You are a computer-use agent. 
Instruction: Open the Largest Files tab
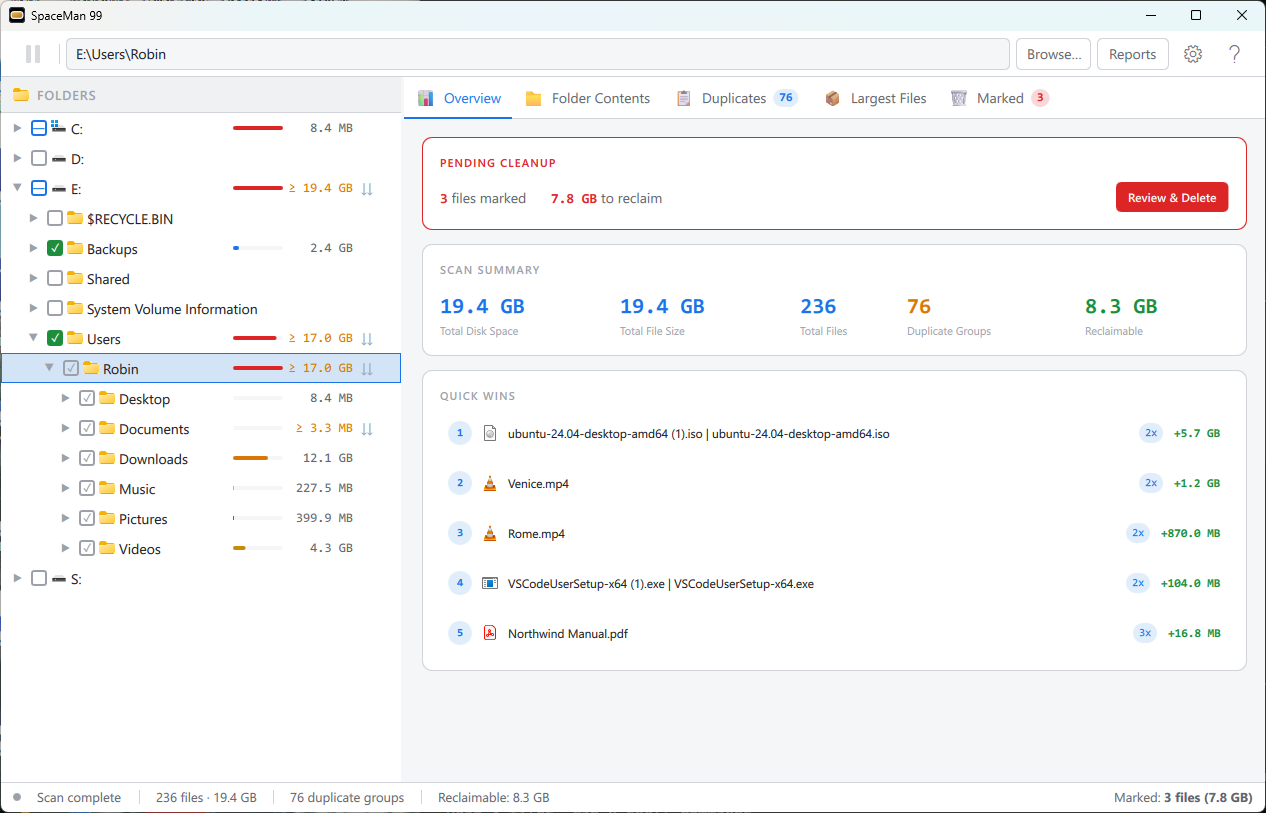click(x=875, y=98)
